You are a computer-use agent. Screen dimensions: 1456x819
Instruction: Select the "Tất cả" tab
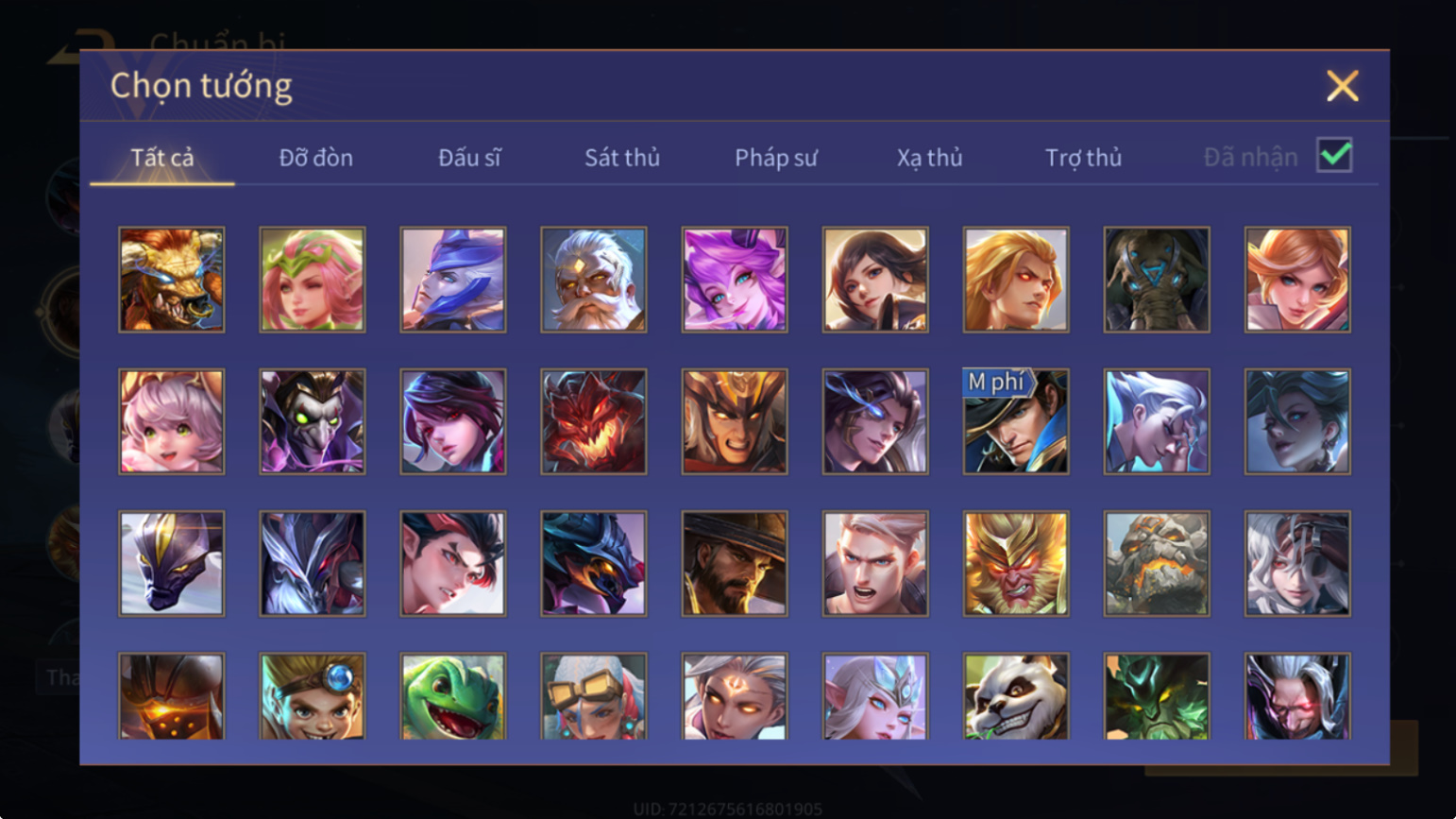(x=162, y=158)
